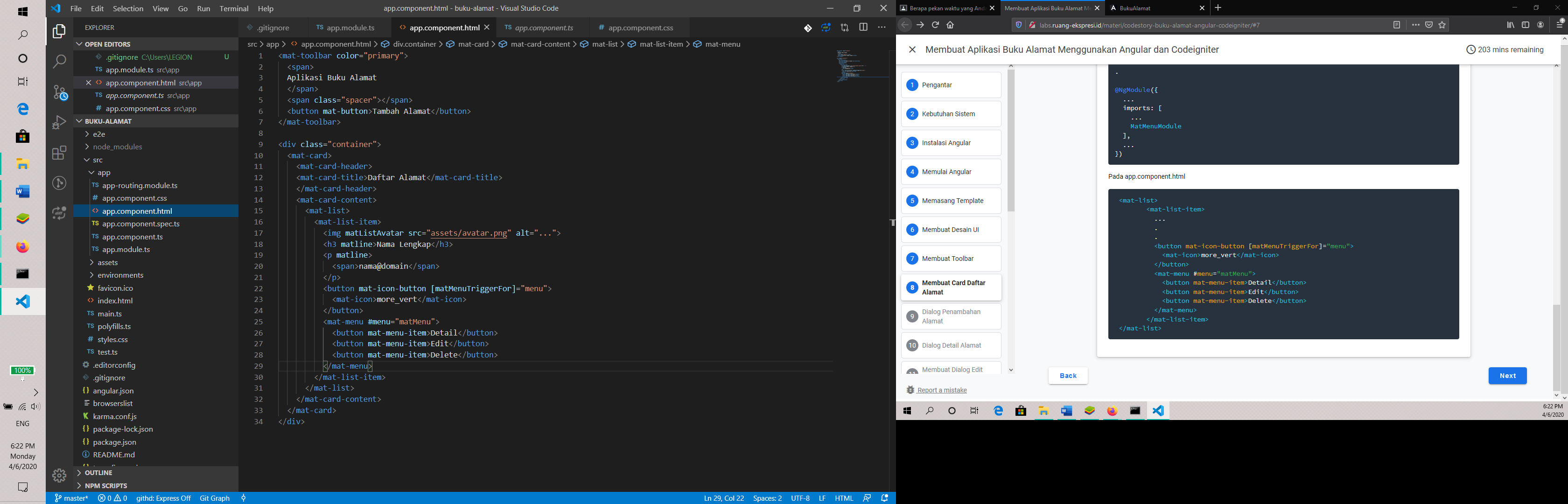
Task: Click Open Changes compare icon in editor title bar
Action: click(x=845, y=28)
